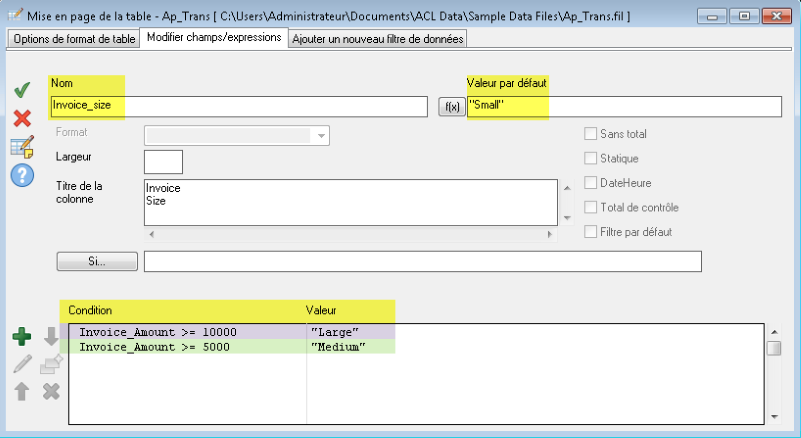Click the delete condition X icon
This screenshot has height=438, width=801.
[51, 391]
